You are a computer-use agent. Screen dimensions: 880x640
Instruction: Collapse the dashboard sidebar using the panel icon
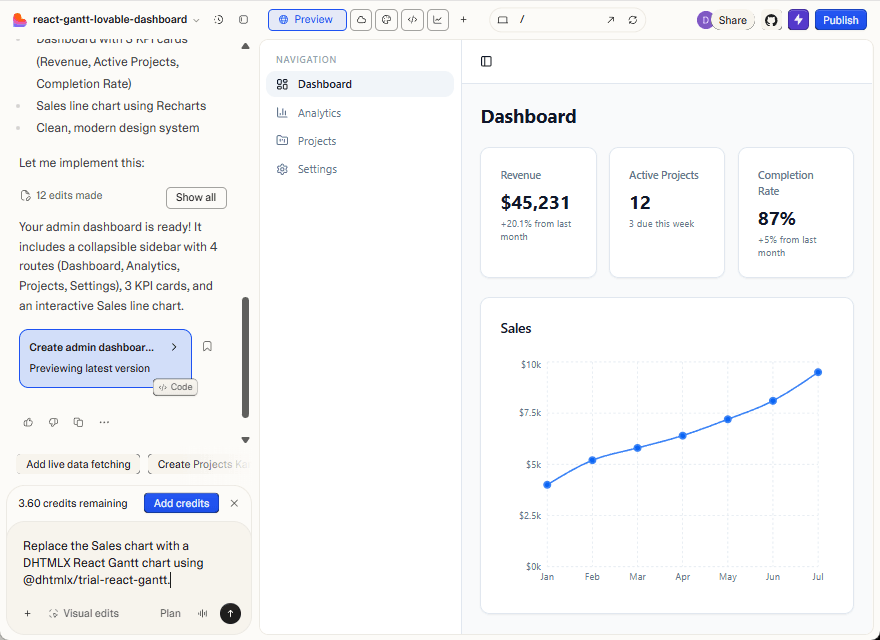click(x=486, y=61)
